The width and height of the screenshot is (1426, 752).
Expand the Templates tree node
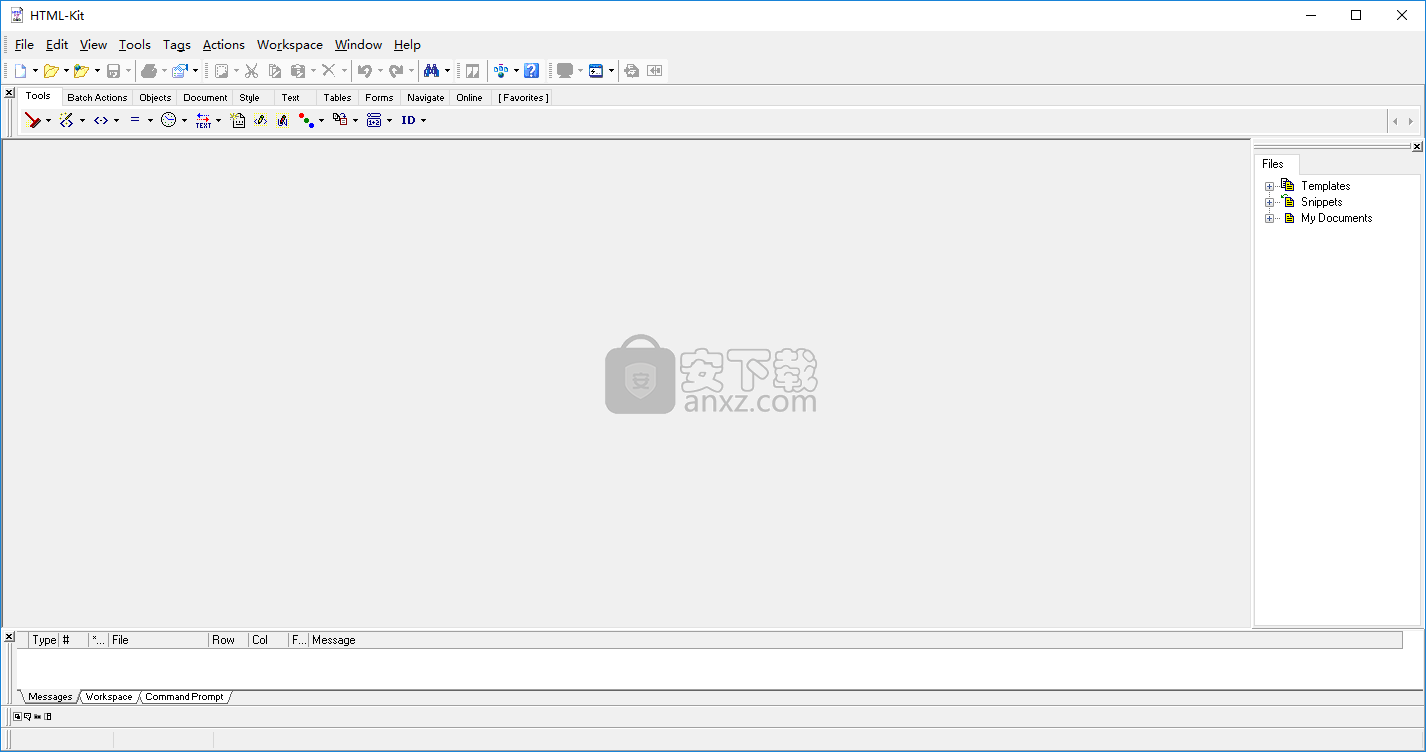1270,186
